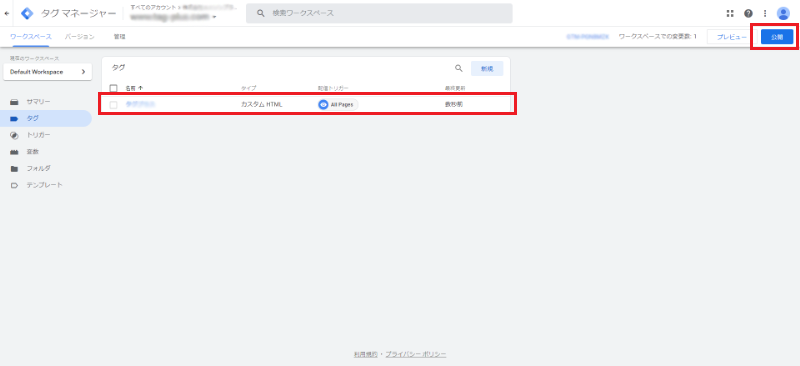Open the three-dot more options menu
Viewport: 800px width, 366px height.
pyautogui.click(x=765, y=14)
